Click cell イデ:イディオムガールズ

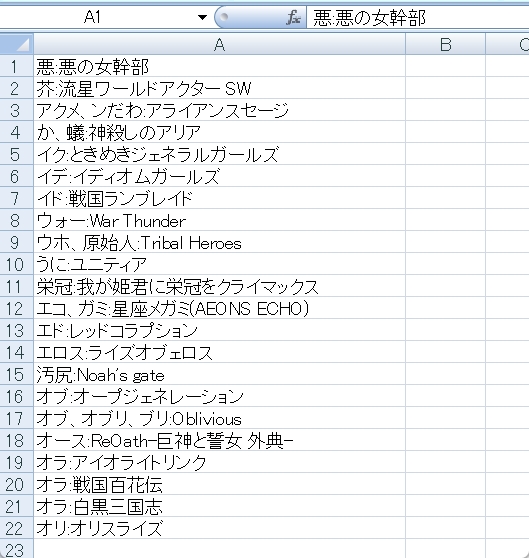tap(219, 176)
